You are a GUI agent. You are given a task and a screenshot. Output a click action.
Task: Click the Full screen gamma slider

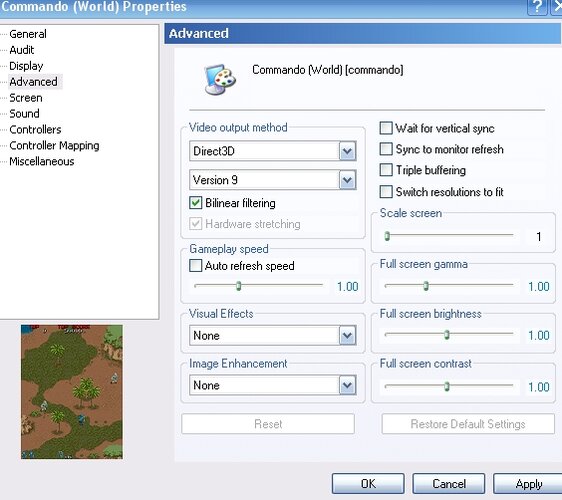coord(449,286)
